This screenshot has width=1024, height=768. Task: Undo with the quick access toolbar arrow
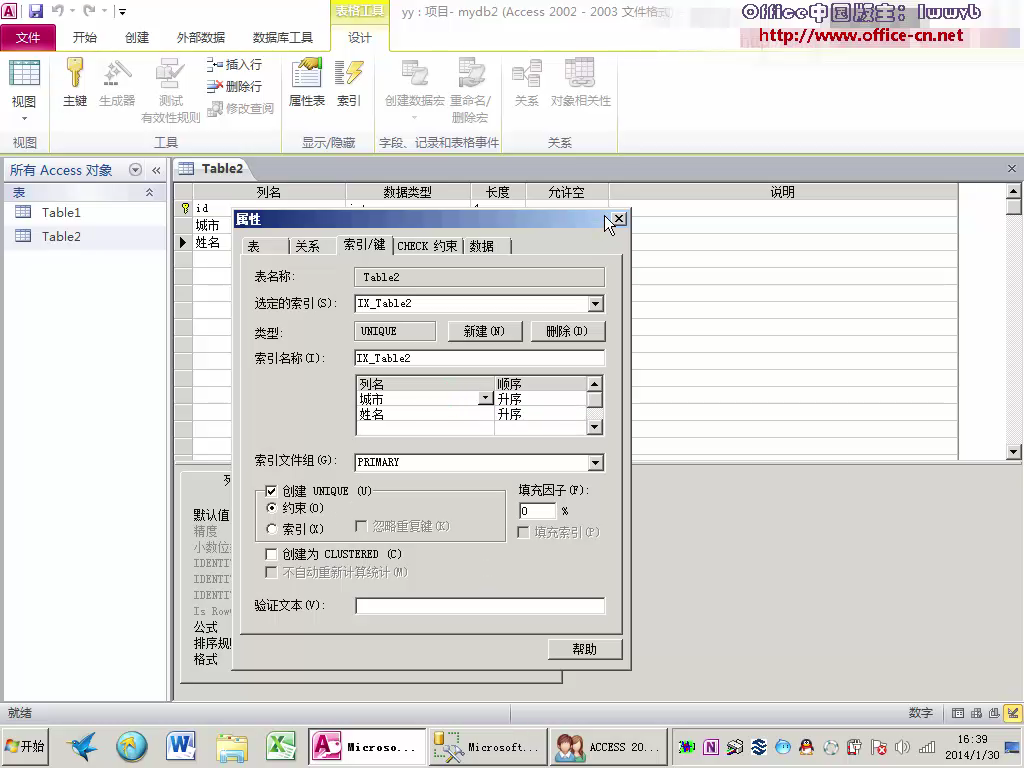pos(58,11)
